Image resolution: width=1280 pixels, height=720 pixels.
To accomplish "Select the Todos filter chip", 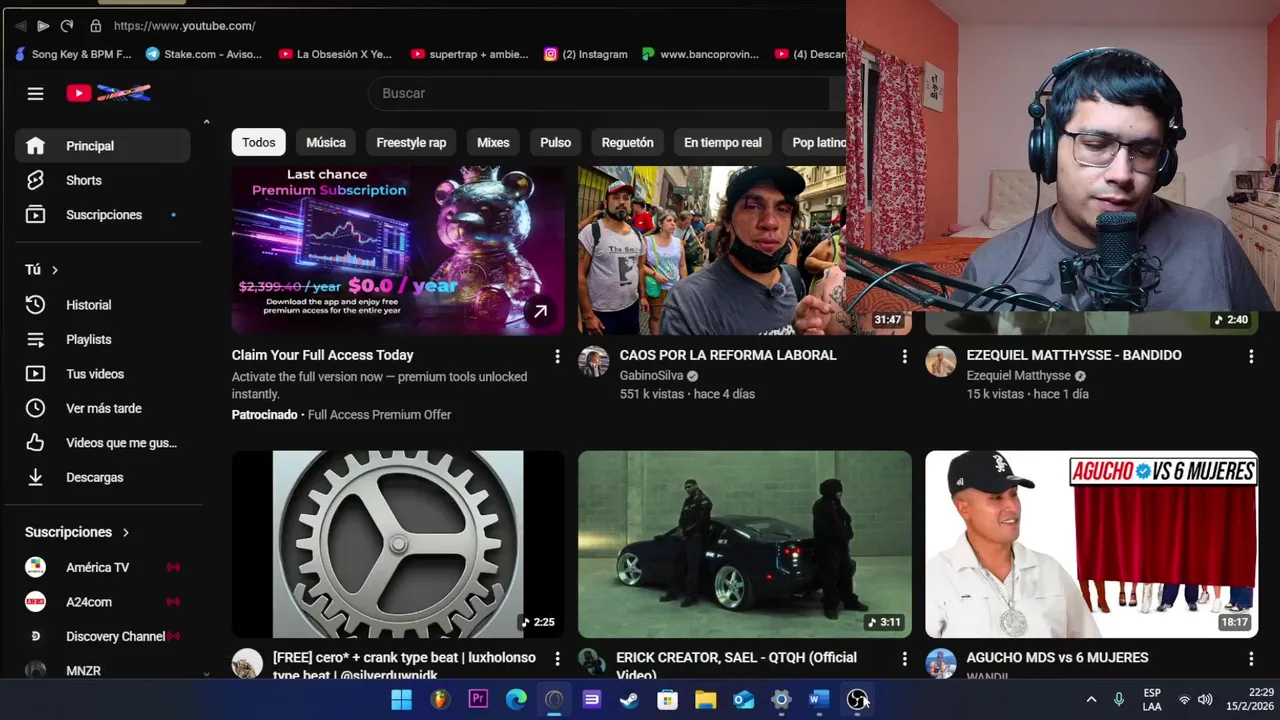I will pyautogui.click(x=258, y=143).
